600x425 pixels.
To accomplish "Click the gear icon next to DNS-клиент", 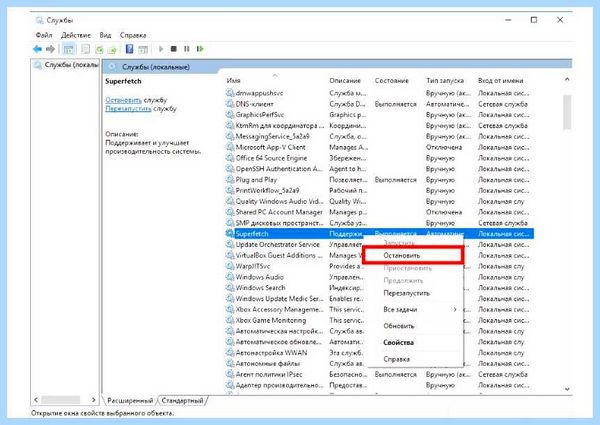I will (230, 104).
